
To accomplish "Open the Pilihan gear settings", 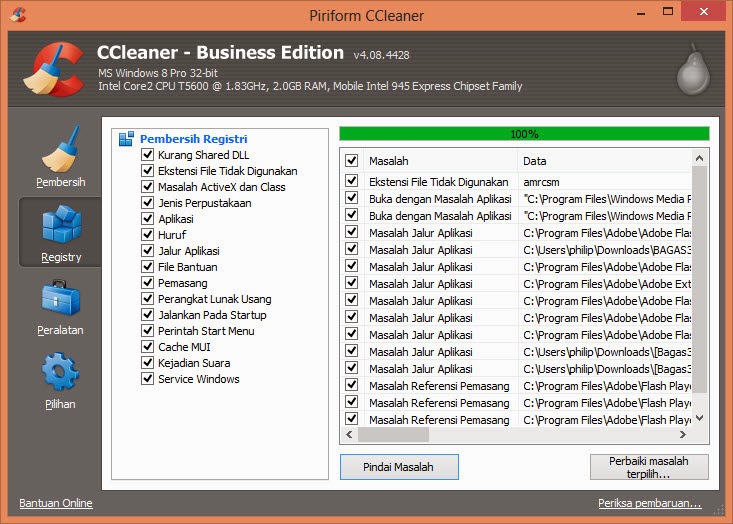I will pyautogui.click(x=60, y=381).
